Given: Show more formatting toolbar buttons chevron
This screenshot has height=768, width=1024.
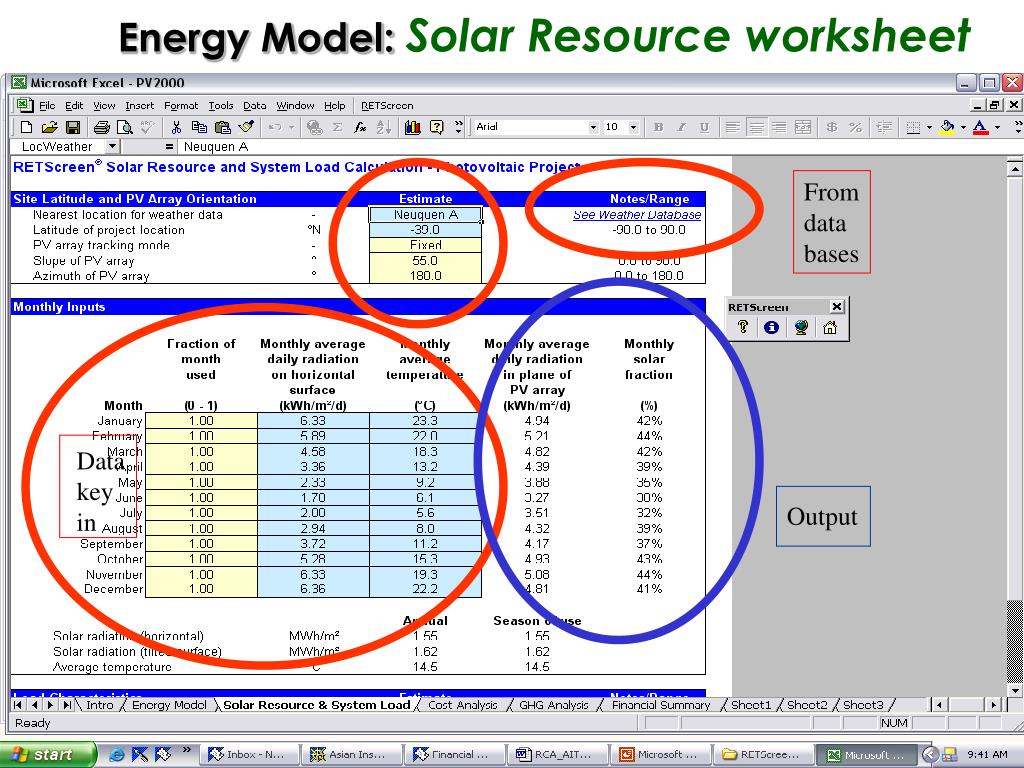Looking at the screenshot, I should point(1017,127).
